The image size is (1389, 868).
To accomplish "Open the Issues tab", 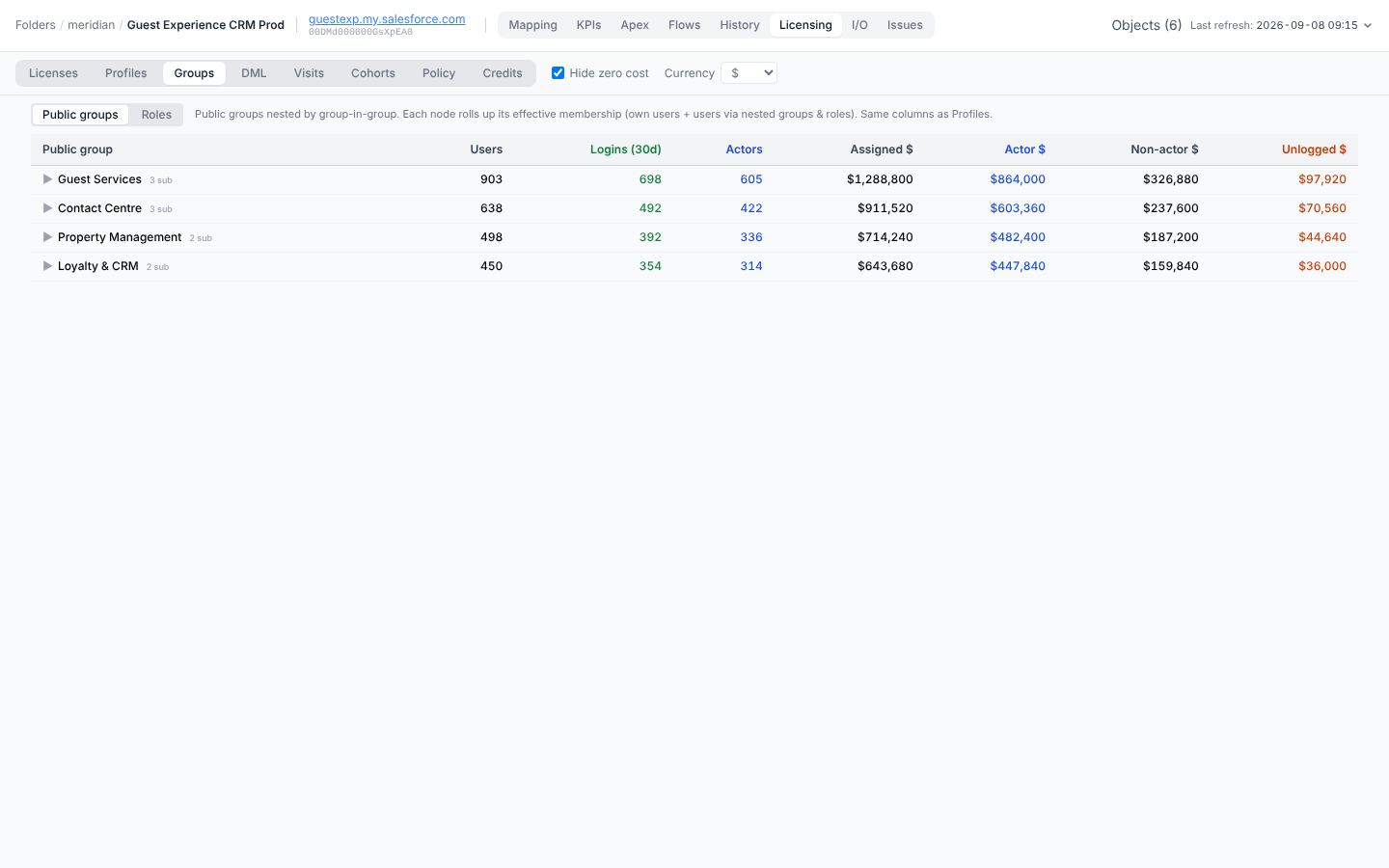I will point(905,25).
